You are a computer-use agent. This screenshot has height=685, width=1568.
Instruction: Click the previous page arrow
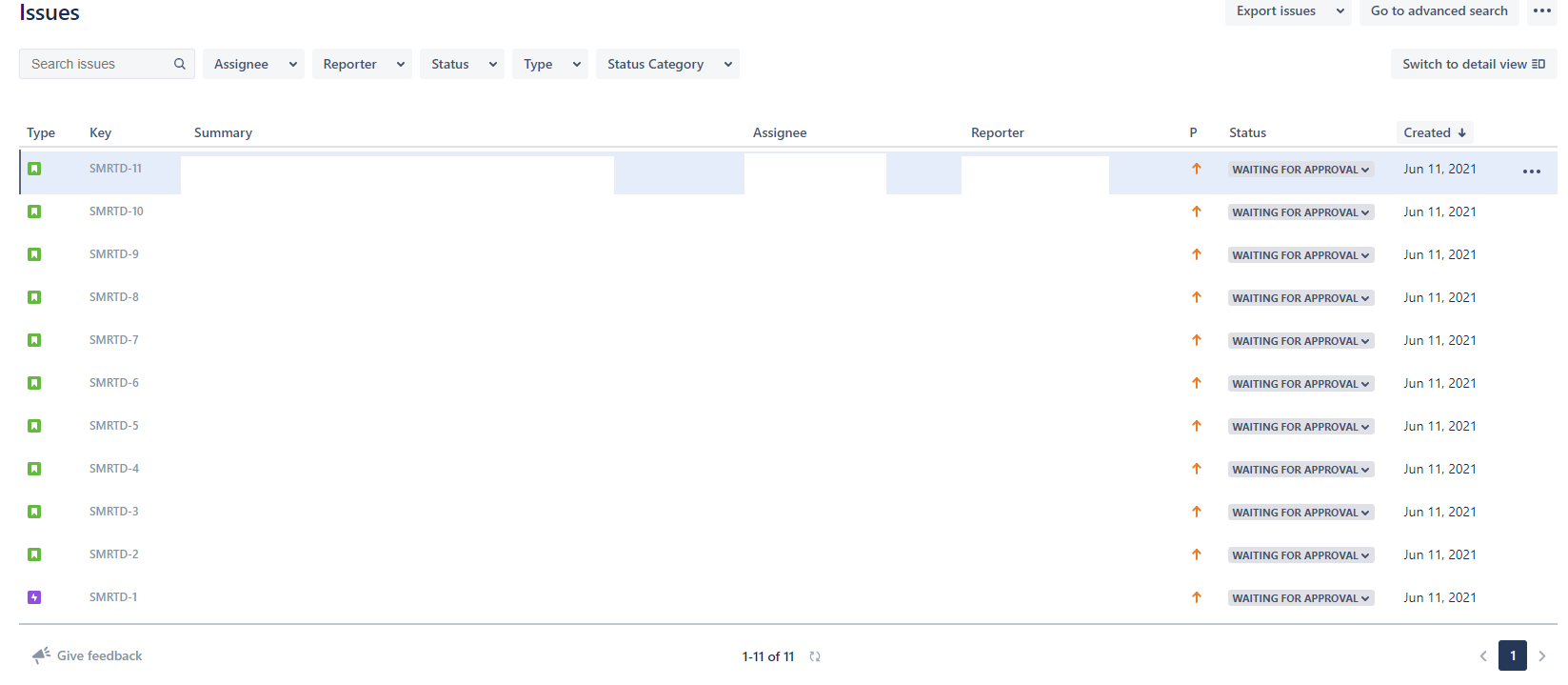[1483, 655]
